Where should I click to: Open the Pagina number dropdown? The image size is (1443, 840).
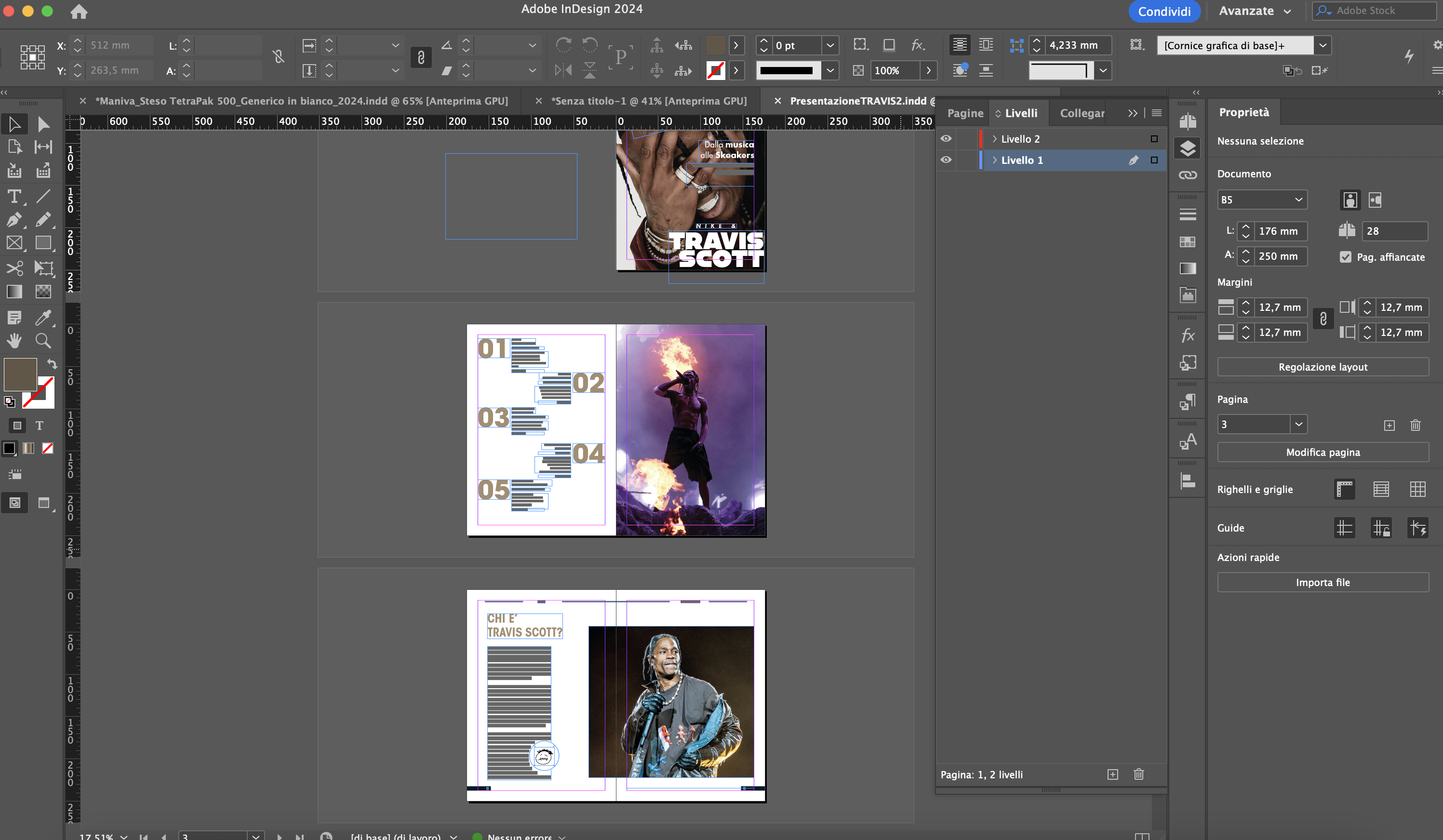1299,424
